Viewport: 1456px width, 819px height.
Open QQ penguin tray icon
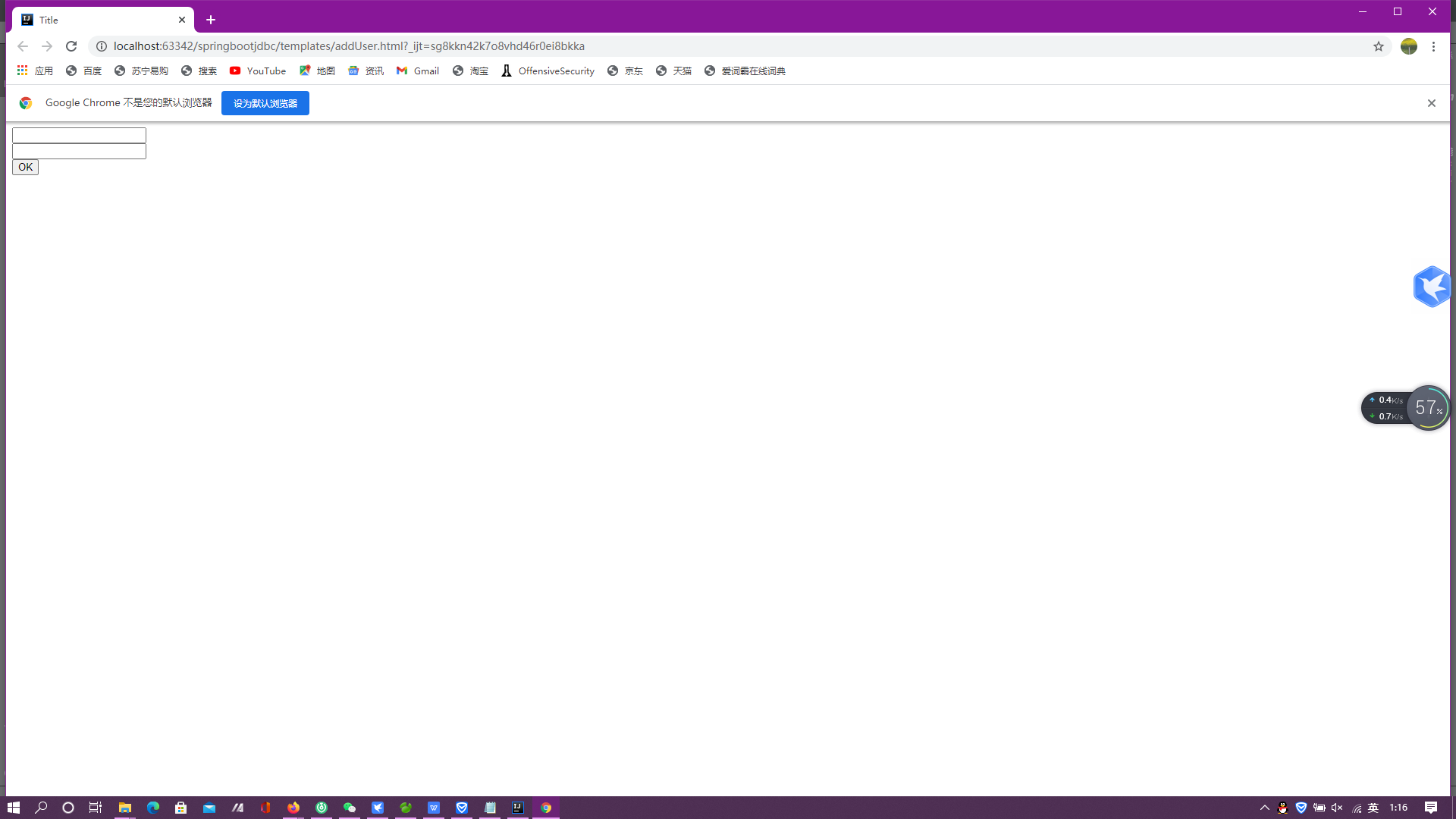(x=1283, y=808)
